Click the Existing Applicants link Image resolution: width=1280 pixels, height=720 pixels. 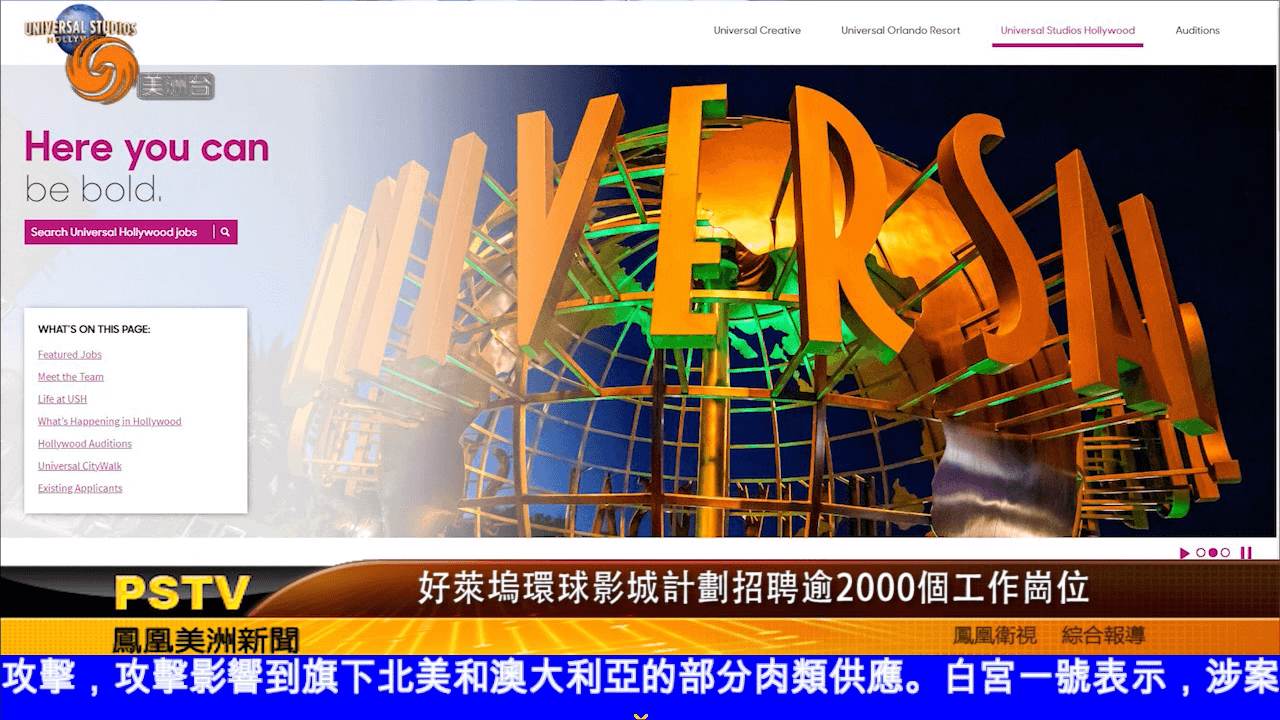pos(80,489)
